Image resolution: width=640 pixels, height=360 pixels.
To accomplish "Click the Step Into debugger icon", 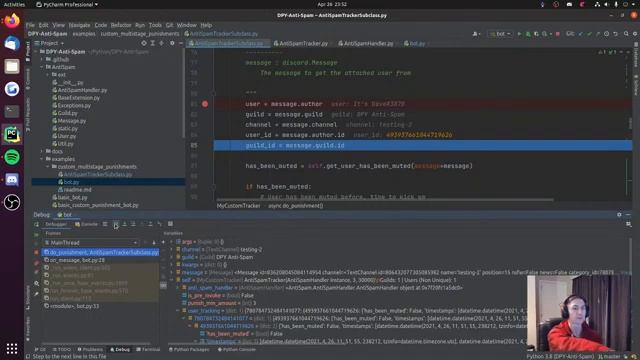I will [x=124, y=224].
